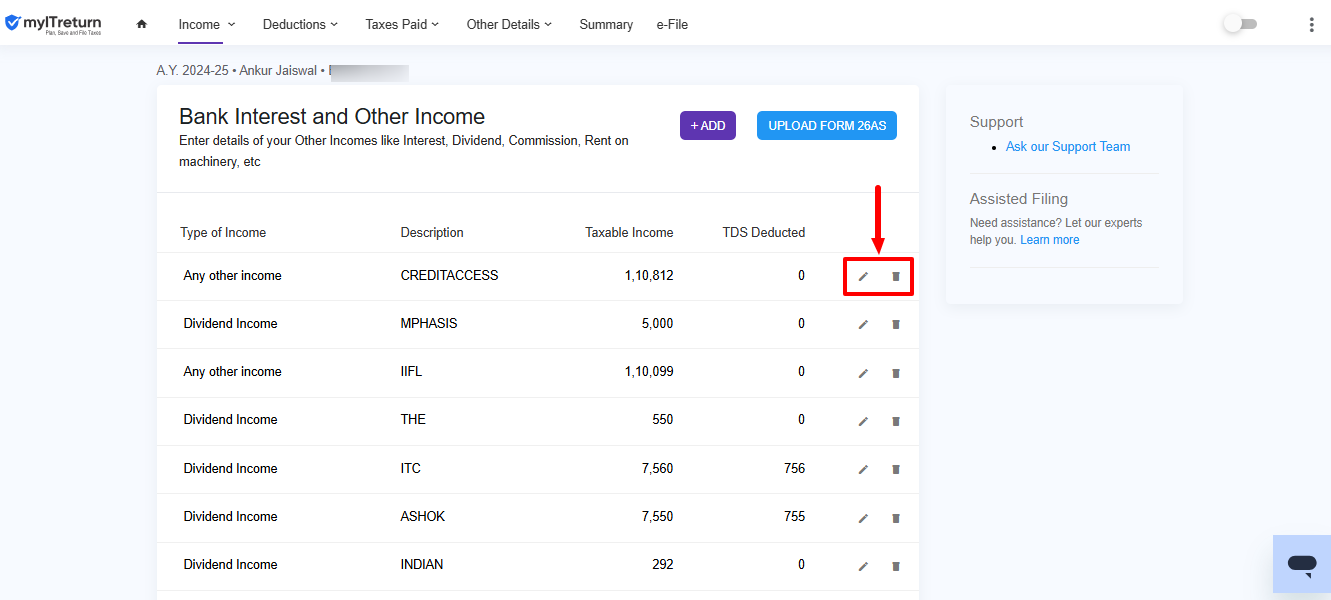Expand the Taxes Paid menu
The image size is (1331, 600).
pyautogui.click(x=402, y=24)
